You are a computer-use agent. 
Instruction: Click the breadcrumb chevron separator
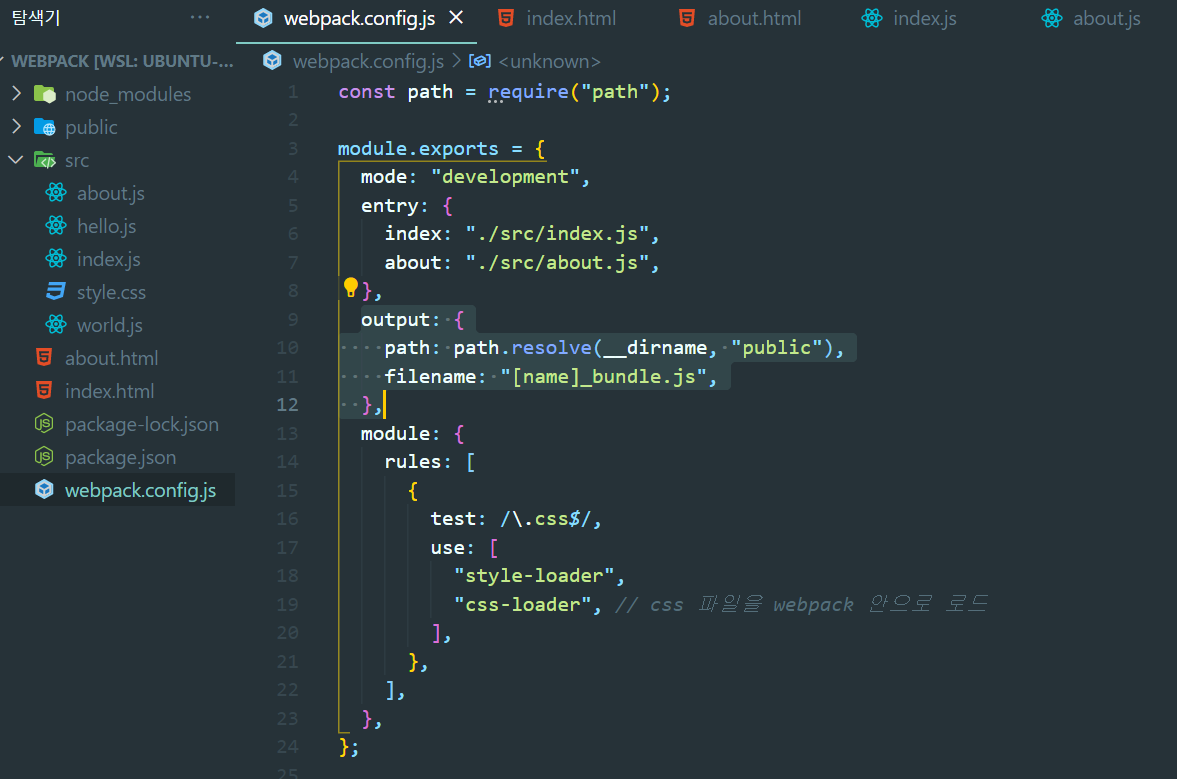(x=456, y=61)
